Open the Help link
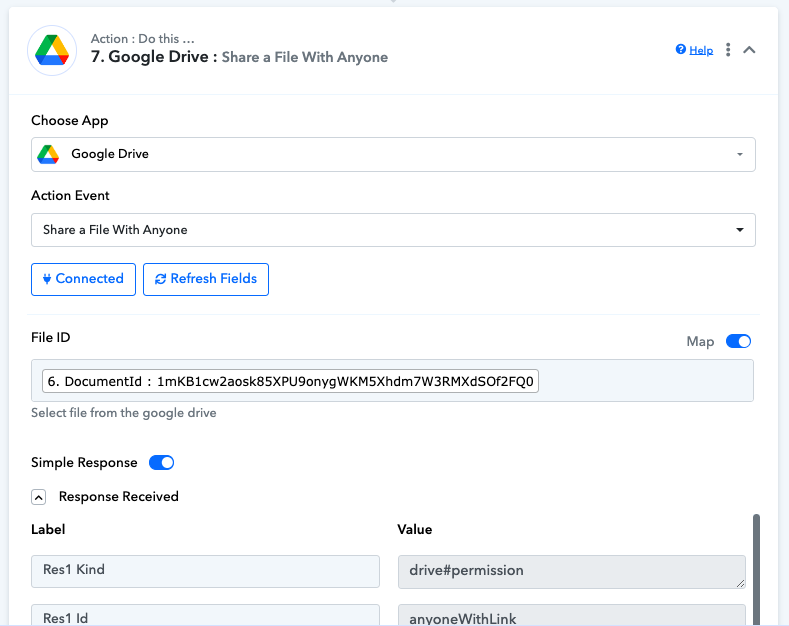This screenshot has width=789, height=626. click(701, 50)
